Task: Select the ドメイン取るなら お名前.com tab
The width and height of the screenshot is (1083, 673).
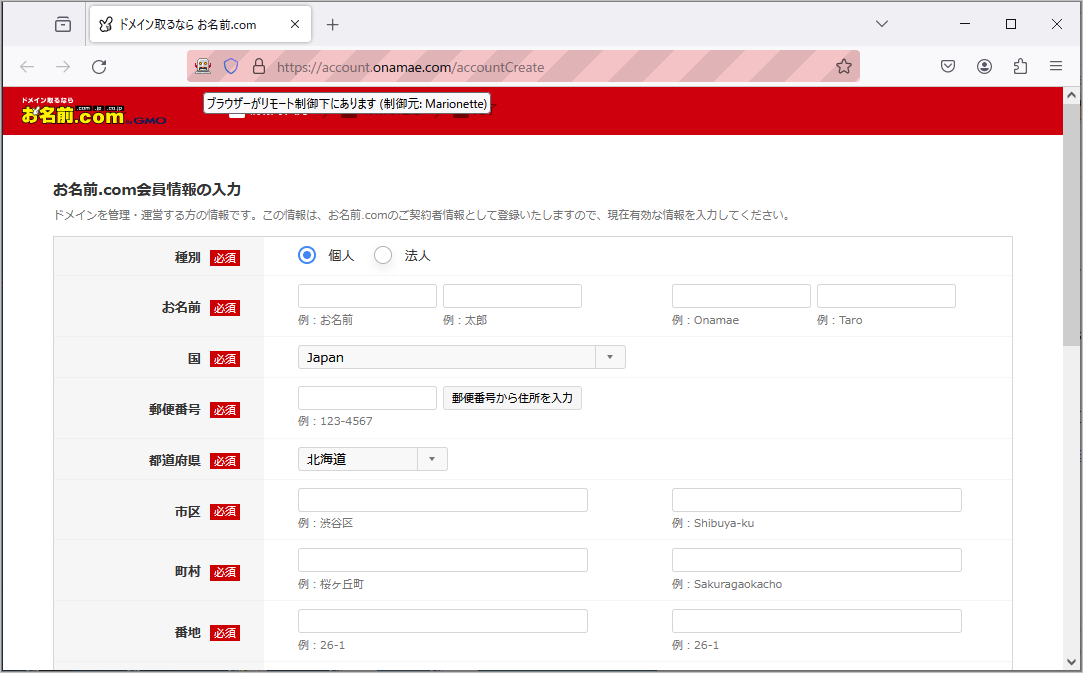Action: [x=200, y=24]
